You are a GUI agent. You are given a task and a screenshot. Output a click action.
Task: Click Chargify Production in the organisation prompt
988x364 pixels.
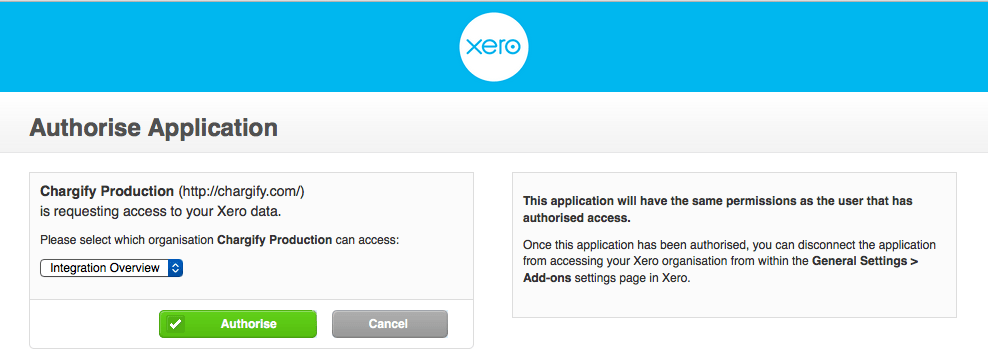(275, 240)
